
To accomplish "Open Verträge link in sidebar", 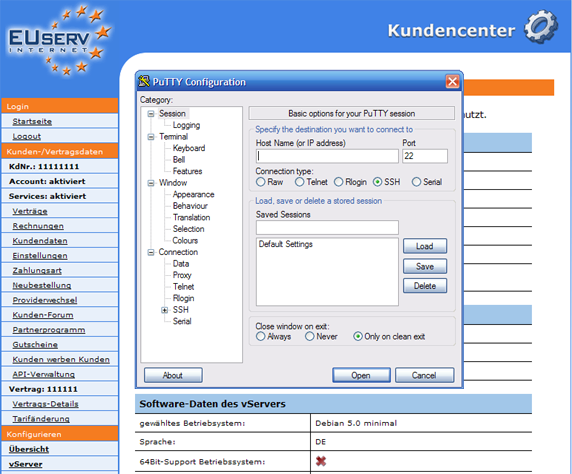I will click(30, 211).
